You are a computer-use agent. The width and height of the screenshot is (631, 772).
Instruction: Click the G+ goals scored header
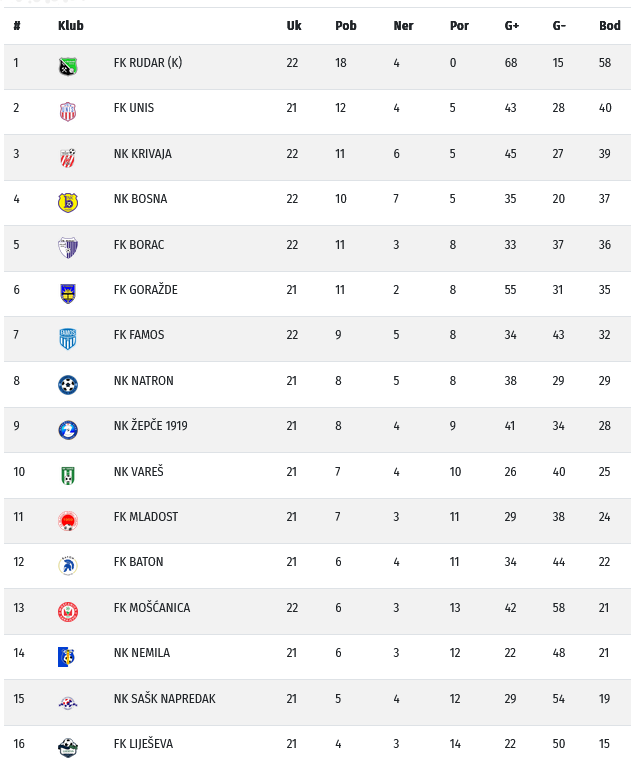pyautogui.click(x=511, y=26)
